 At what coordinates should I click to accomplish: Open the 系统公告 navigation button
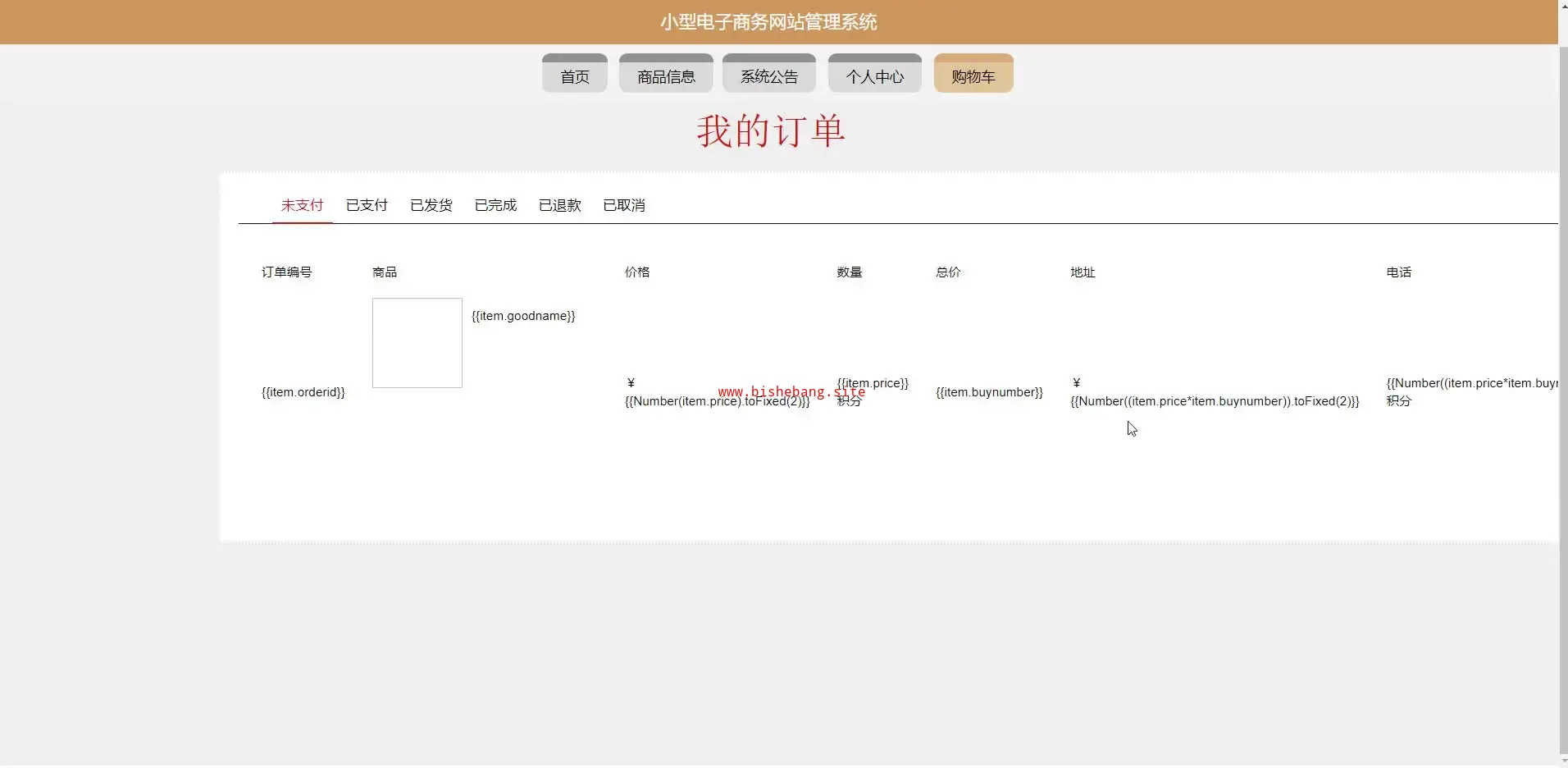[x=768, y=76]
